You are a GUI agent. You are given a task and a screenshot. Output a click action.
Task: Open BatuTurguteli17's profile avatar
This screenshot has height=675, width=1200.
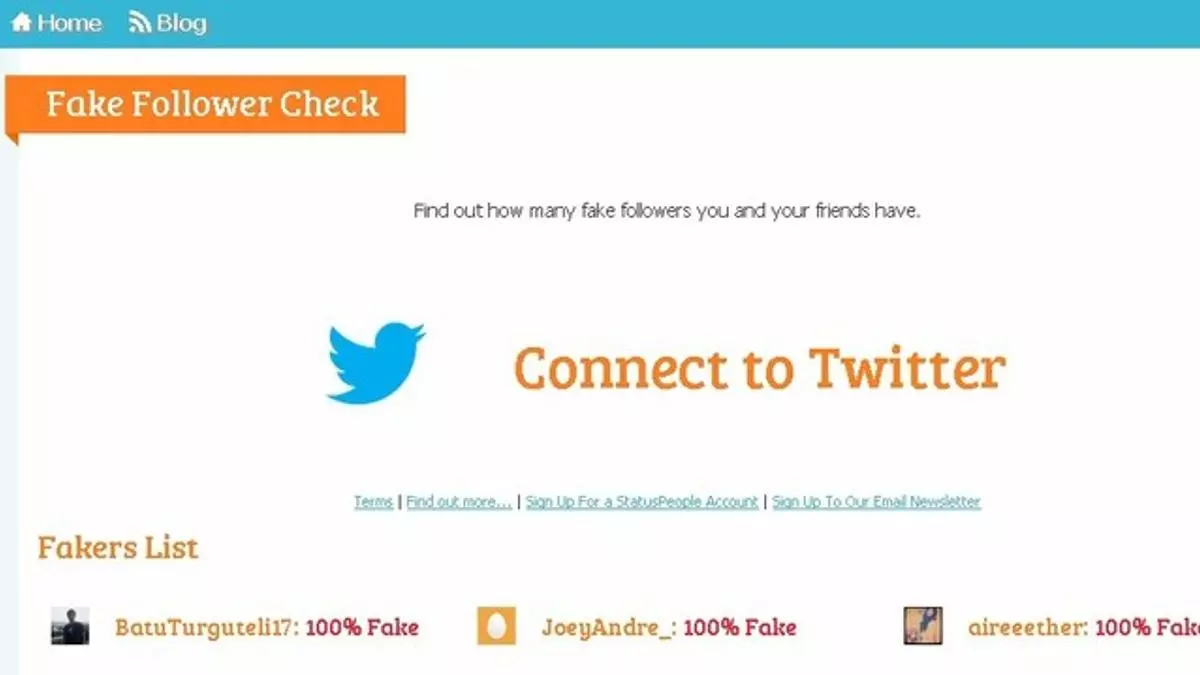70,626
